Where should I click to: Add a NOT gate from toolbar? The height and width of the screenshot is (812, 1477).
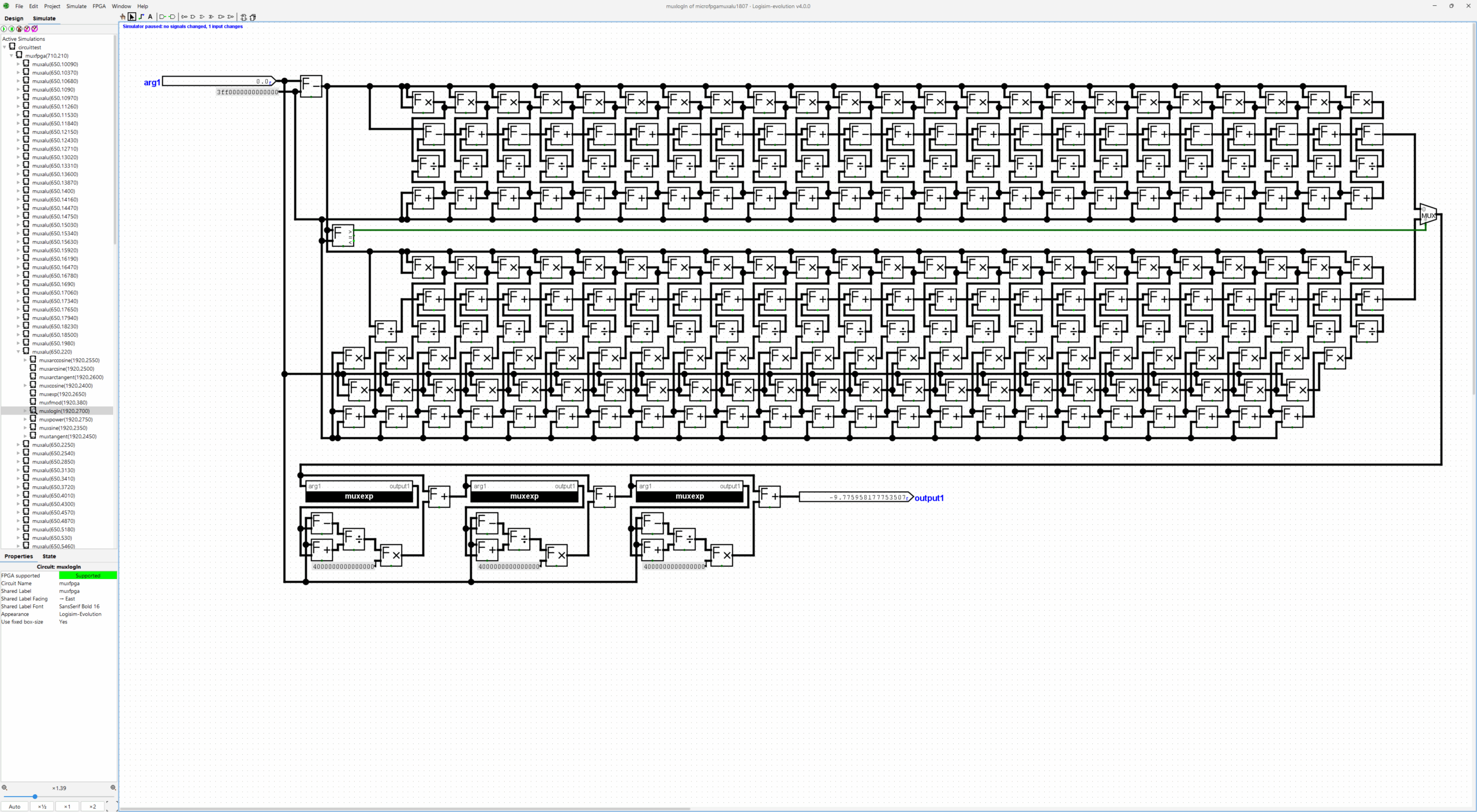coord(184,17)
